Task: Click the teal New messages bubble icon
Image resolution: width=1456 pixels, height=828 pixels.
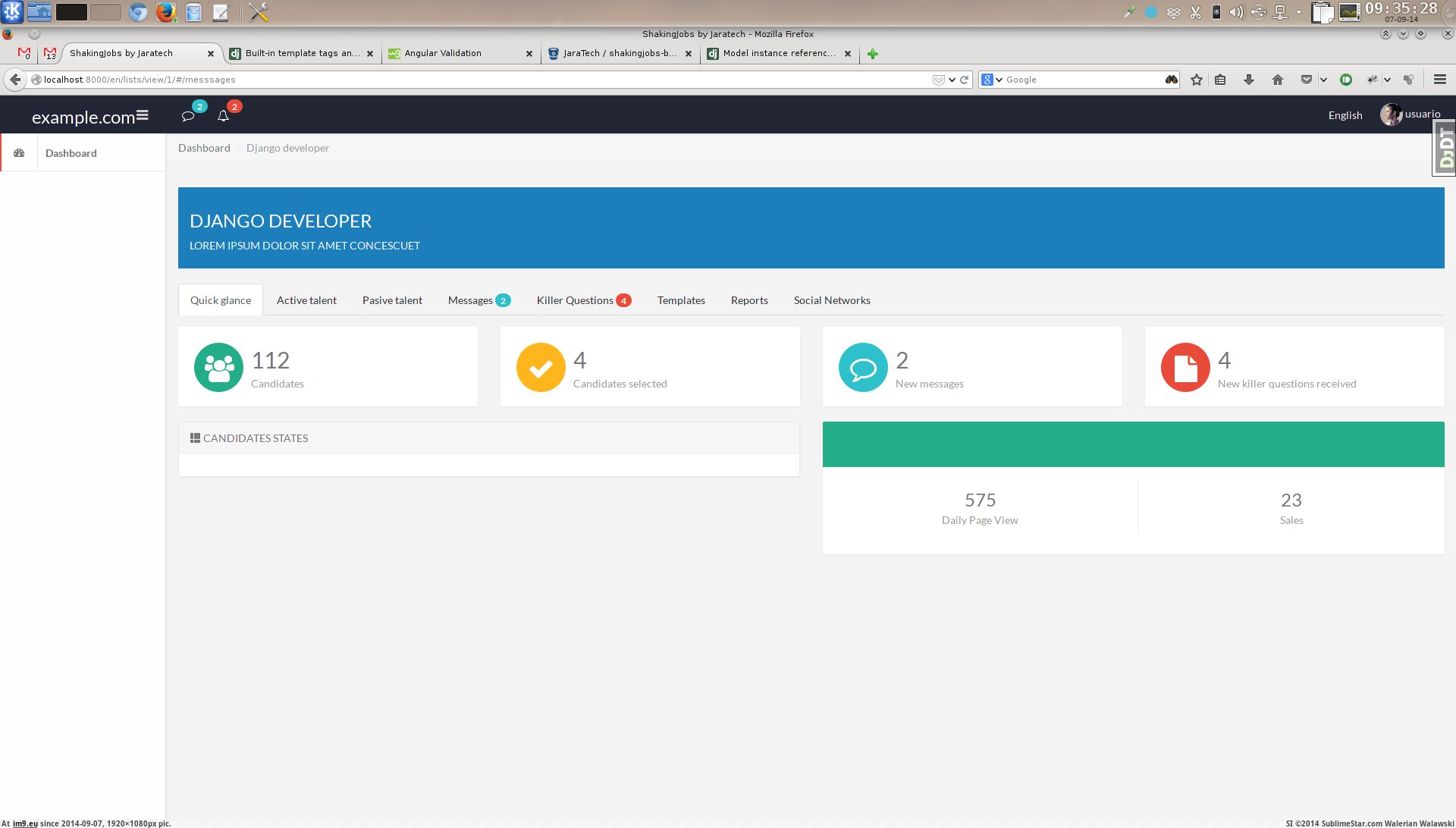Action: click(x=863, y=368)
